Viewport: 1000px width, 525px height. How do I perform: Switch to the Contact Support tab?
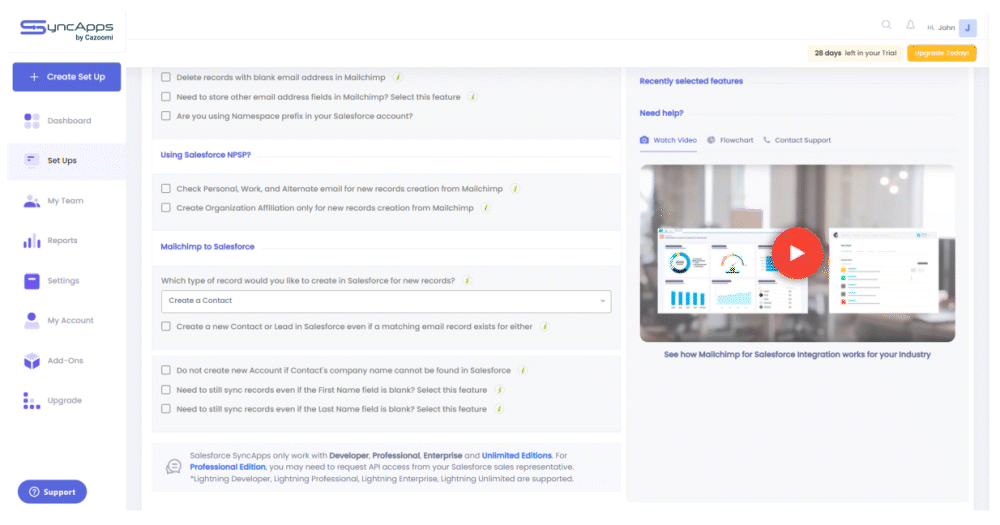pyautogui.click(x=797, y=140)
